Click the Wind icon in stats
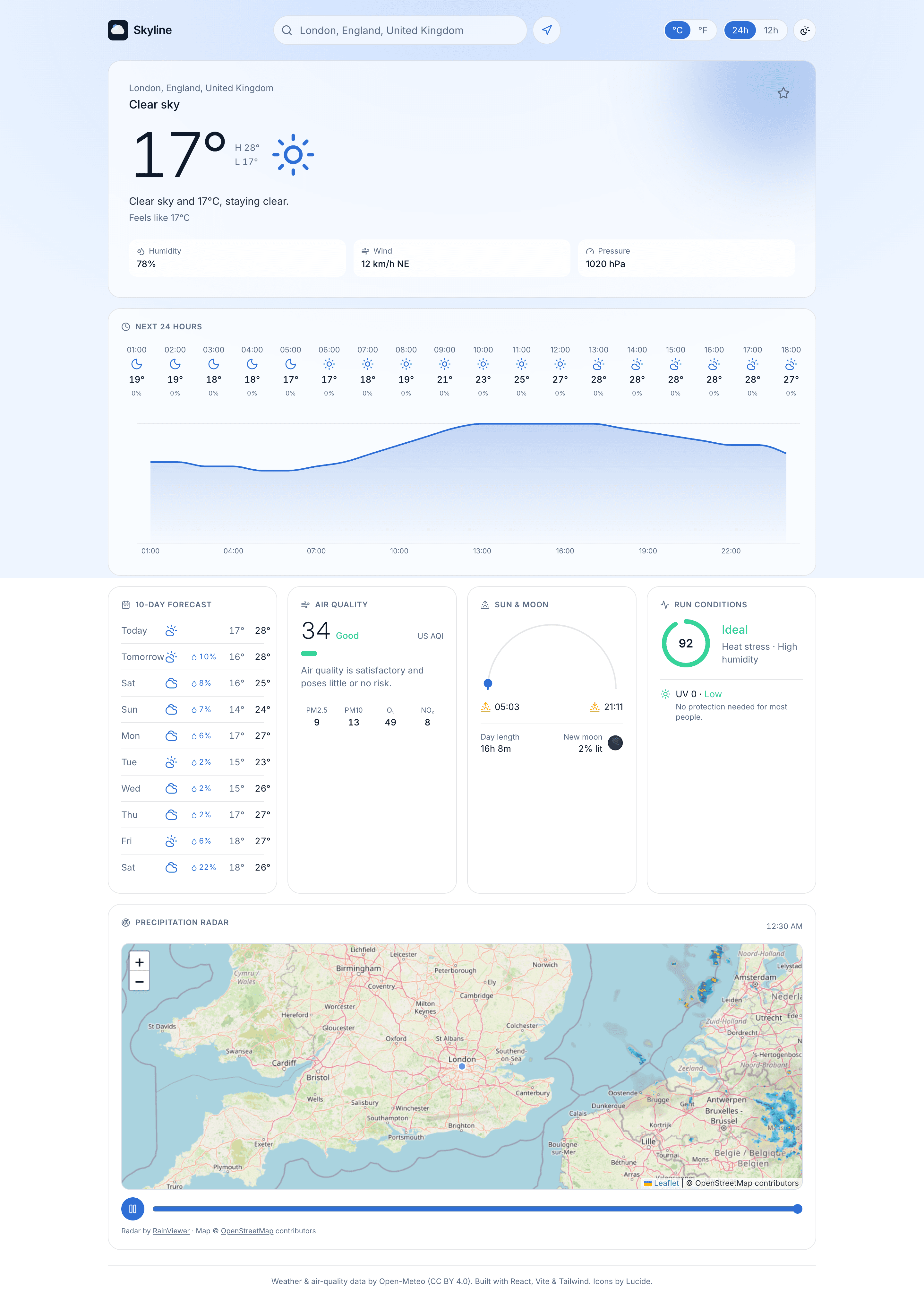924x1302 pixels. [365, 251]
